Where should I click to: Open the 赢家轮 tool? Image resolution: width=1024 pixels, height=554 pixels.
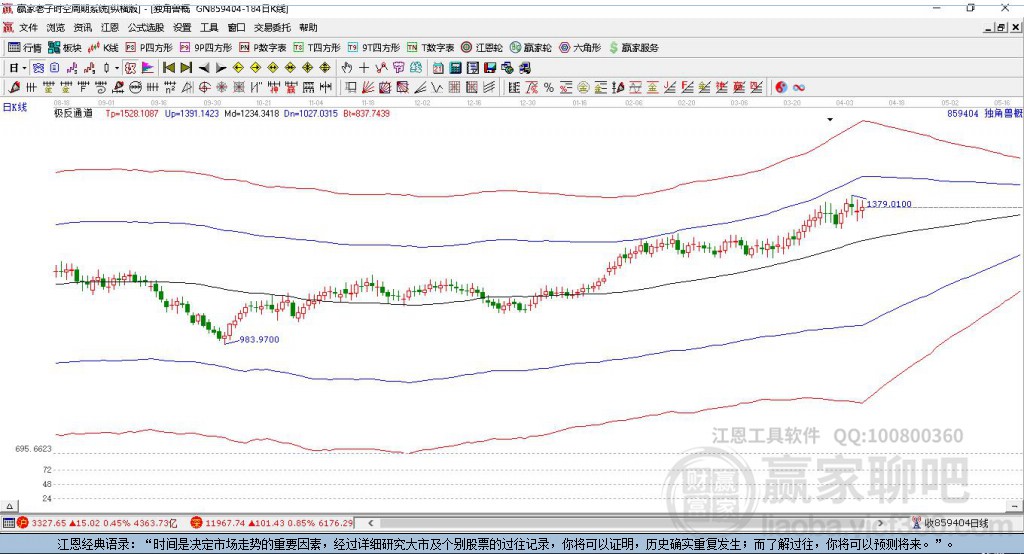tap(530, 48)
